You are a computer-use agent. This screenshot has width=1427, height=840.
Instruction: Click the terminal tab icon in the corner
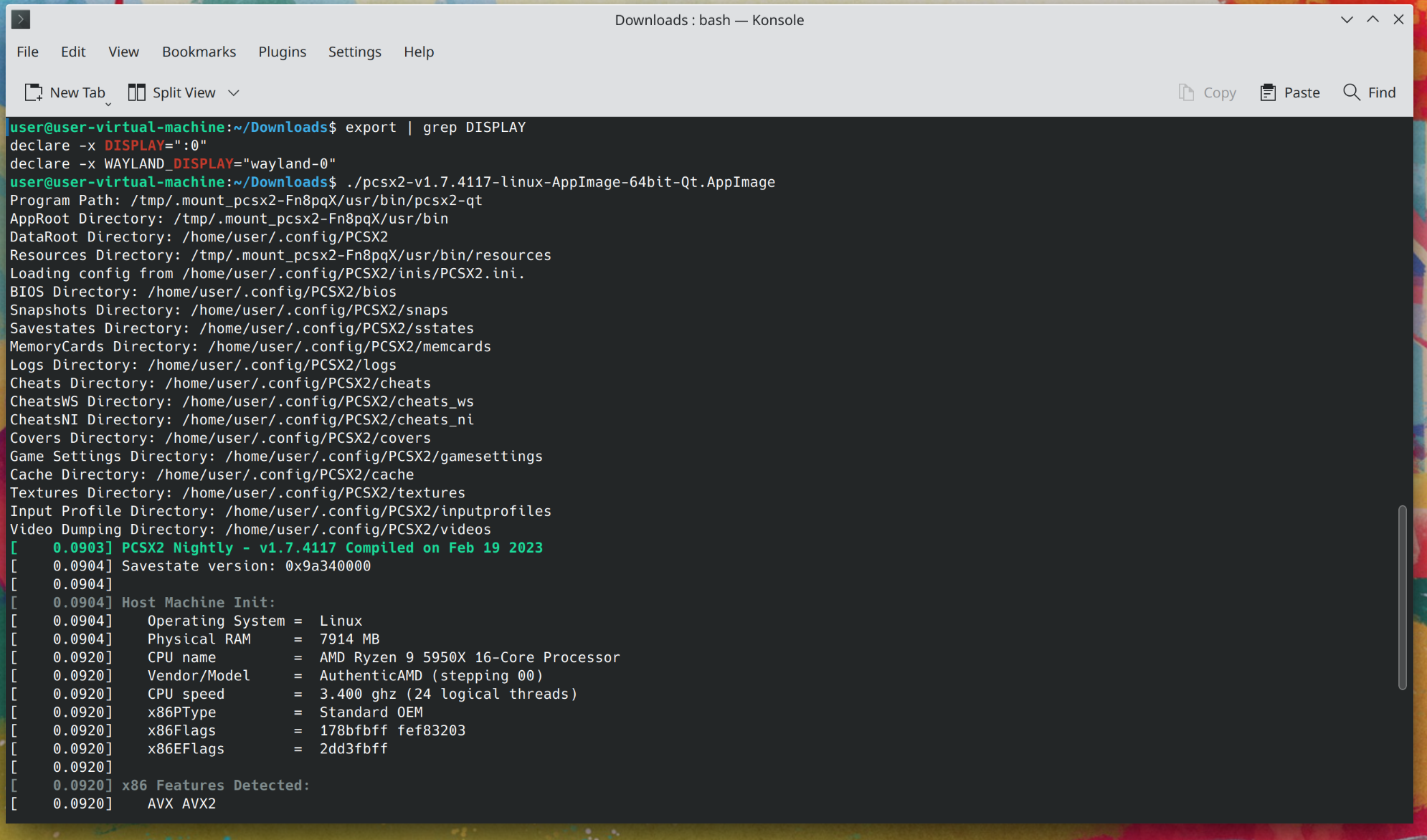(21, 19)
